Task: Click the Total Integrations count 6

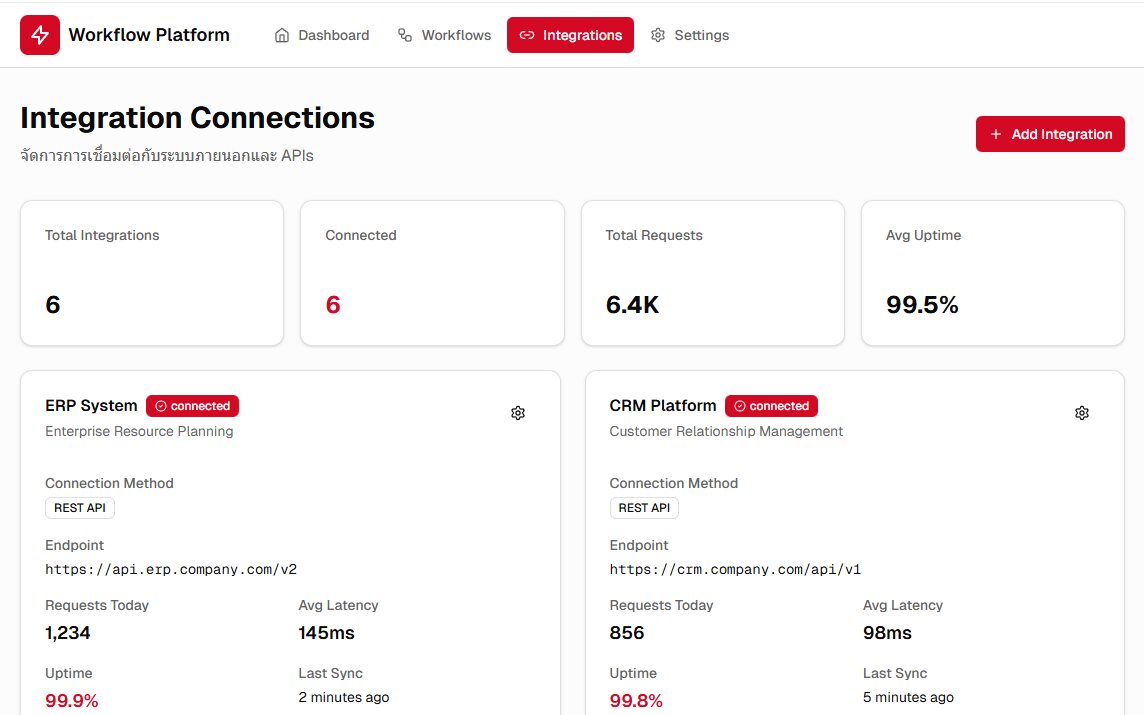Action: click(53, 304)
